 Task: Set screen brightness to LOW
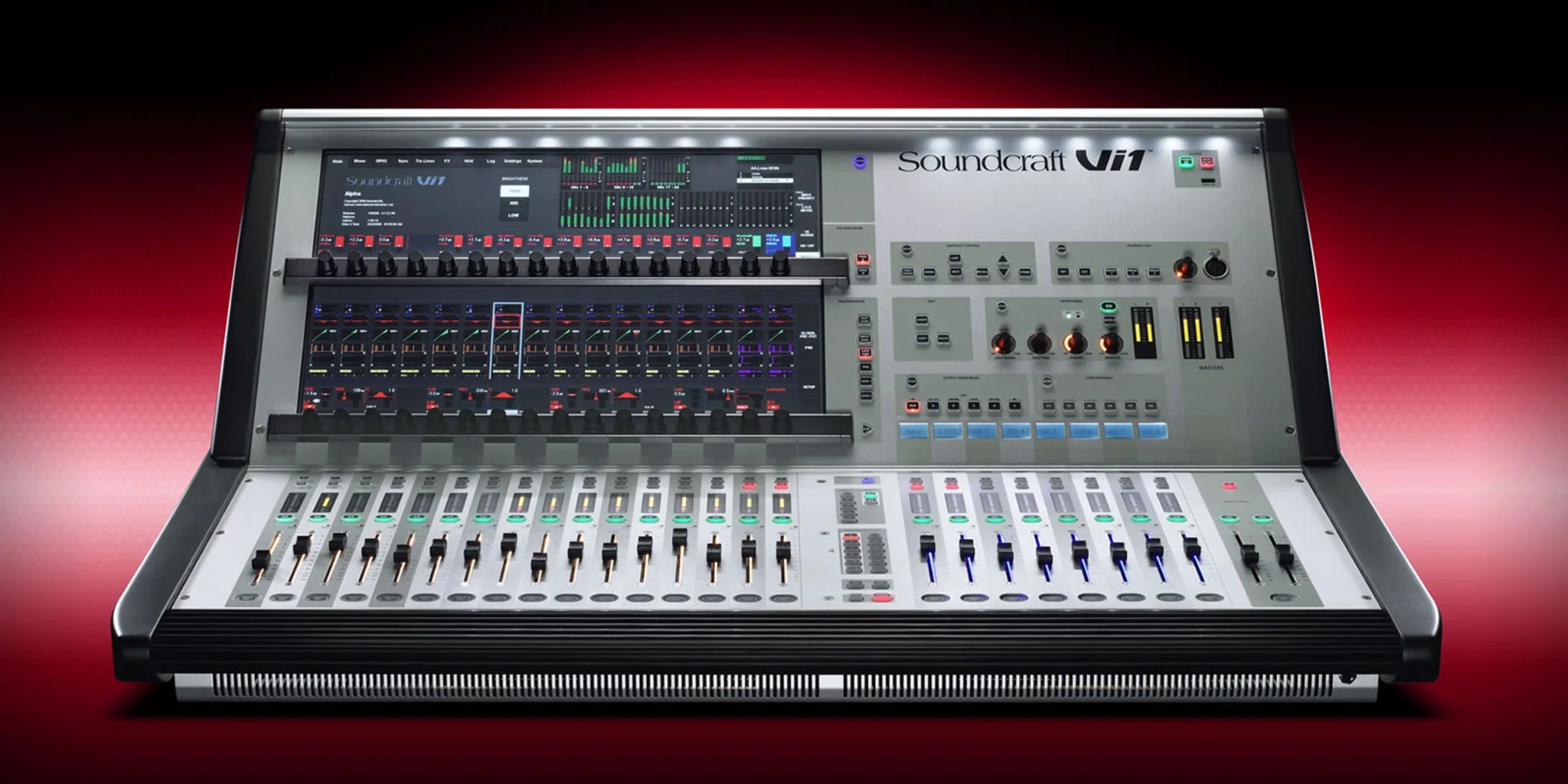(514, 215)
